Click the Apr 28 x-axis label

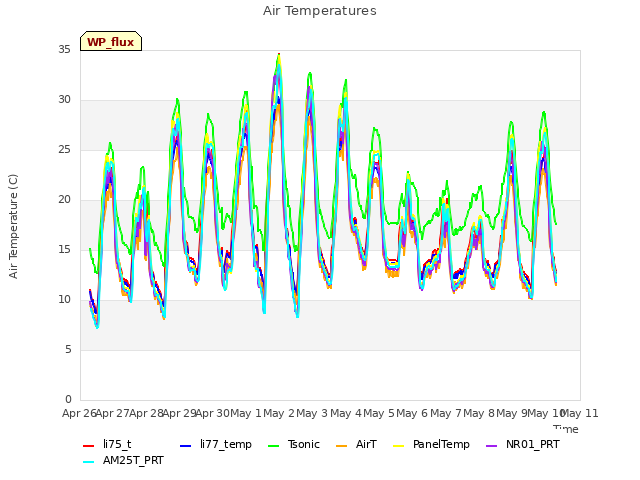pyautogui.click(x=146, y=413)
